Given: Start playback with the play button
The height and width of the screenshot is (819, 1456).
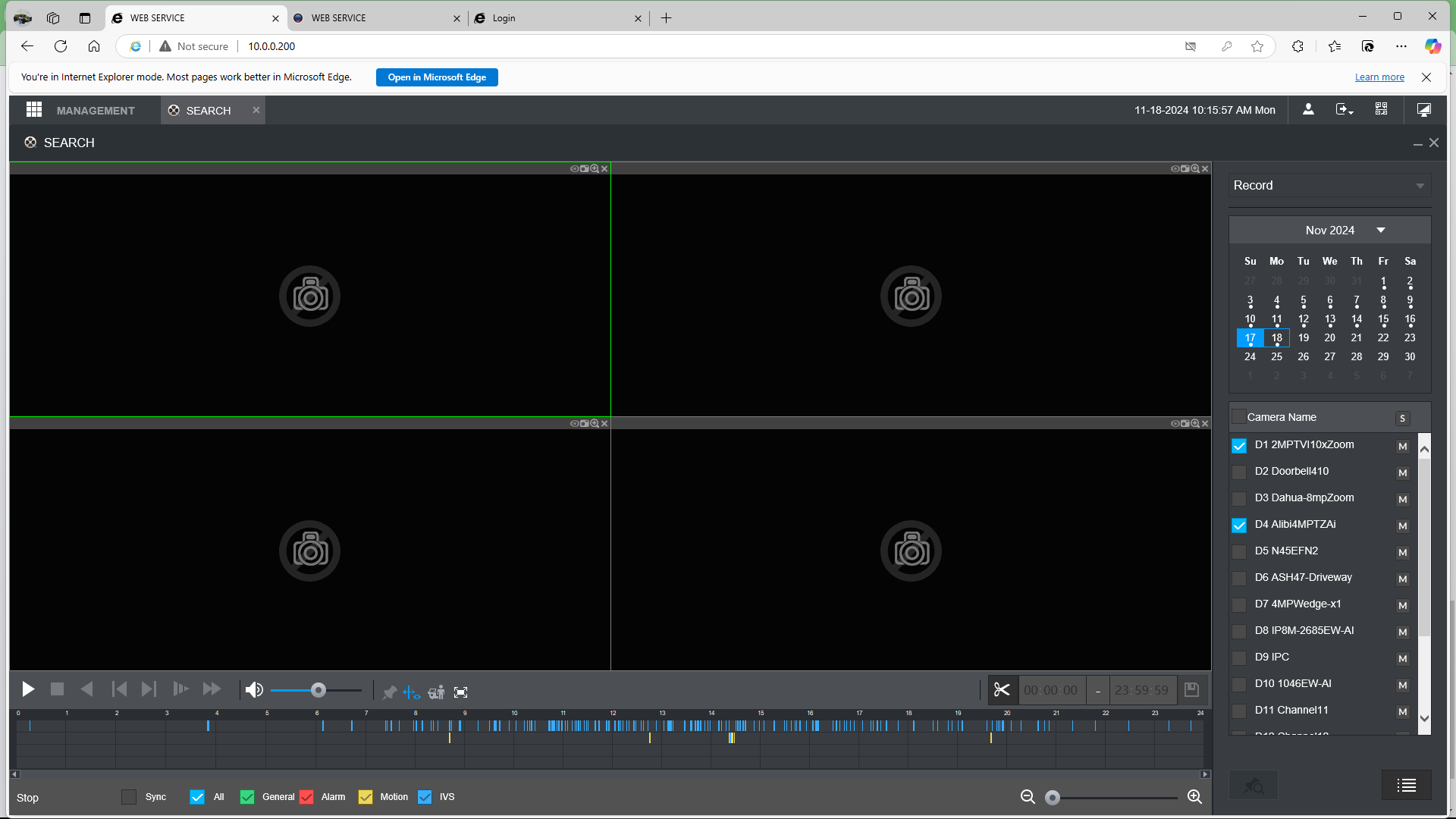Looking at the screenshot, I should point(28,689).
